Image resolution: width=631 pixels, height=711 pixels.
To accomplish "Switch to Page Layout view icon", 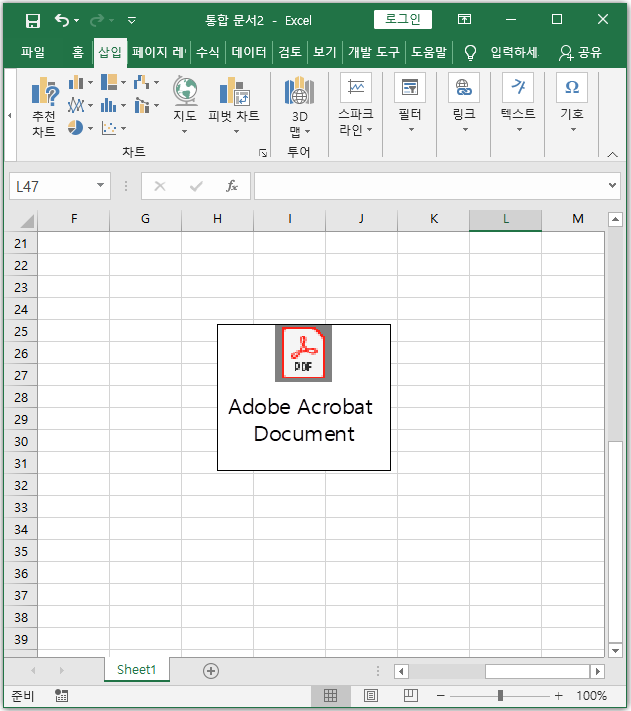I will (x=371, y=696).
